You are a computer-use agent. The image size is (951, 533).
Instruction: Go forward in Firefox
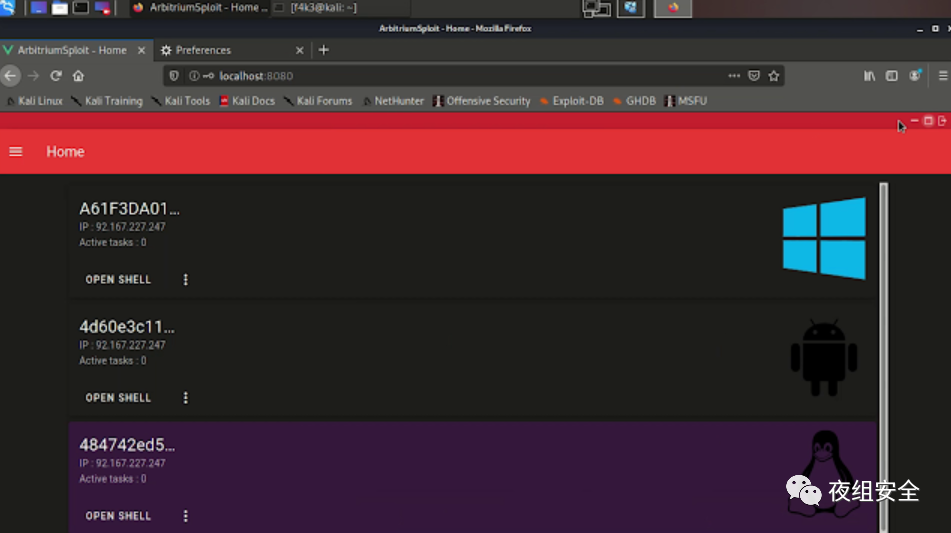(33, 76)
